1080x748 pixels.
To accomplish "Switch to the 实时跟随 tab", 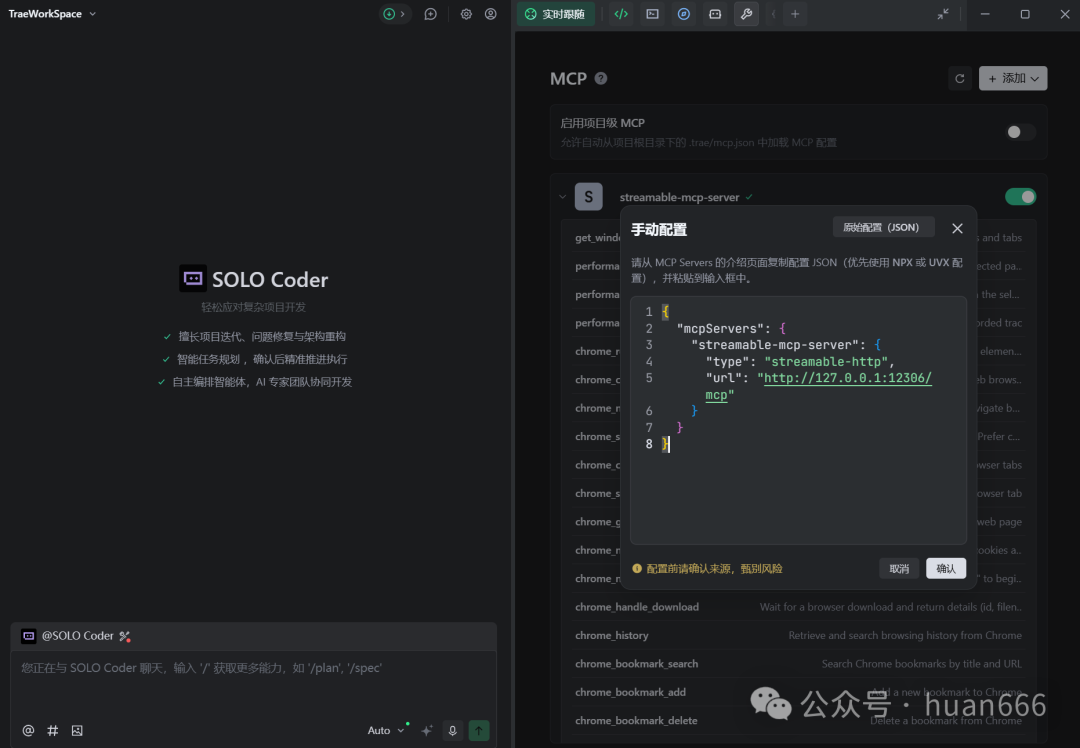I will pos(556,14).
